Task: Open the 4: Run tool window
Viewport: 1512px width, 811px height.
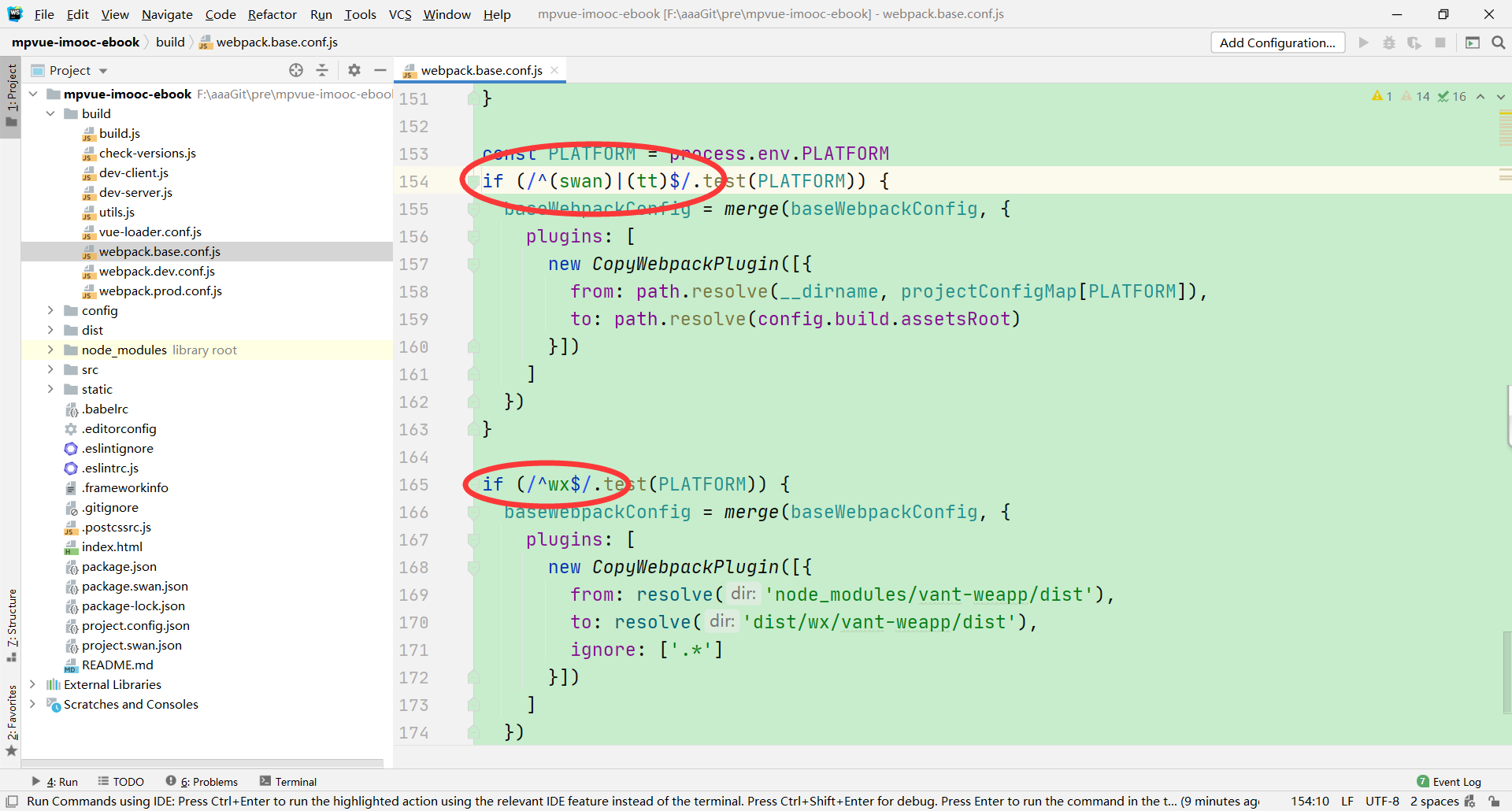Action: [54, 782]
